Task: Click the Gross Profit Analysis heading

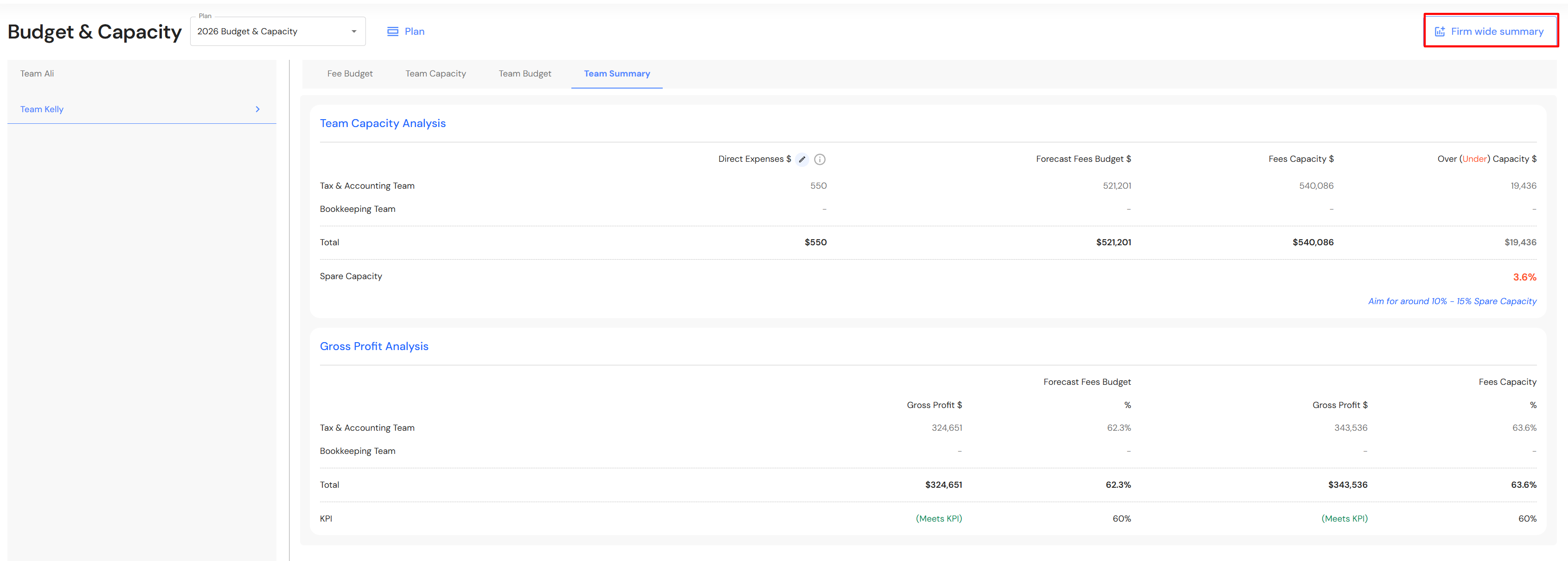Action: point(374,346)
